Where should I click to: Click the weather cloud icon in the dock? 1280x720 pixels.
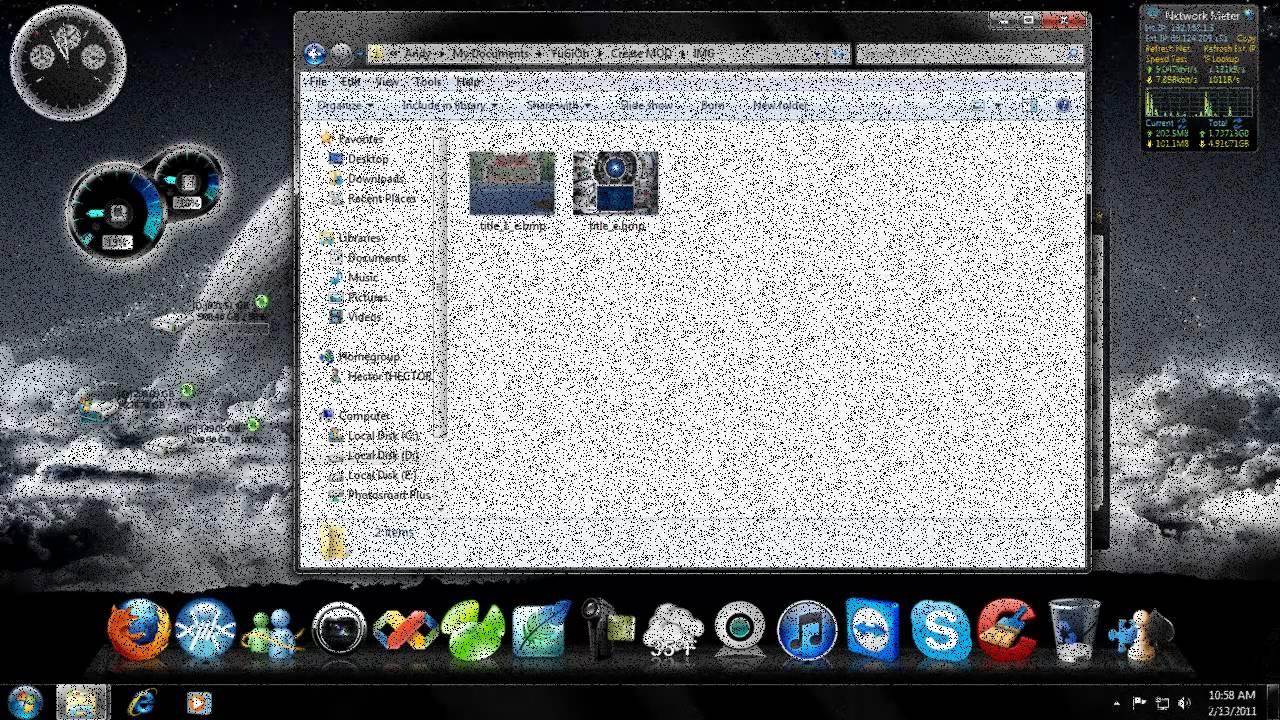pyautogui.click(x=673, y=630)
